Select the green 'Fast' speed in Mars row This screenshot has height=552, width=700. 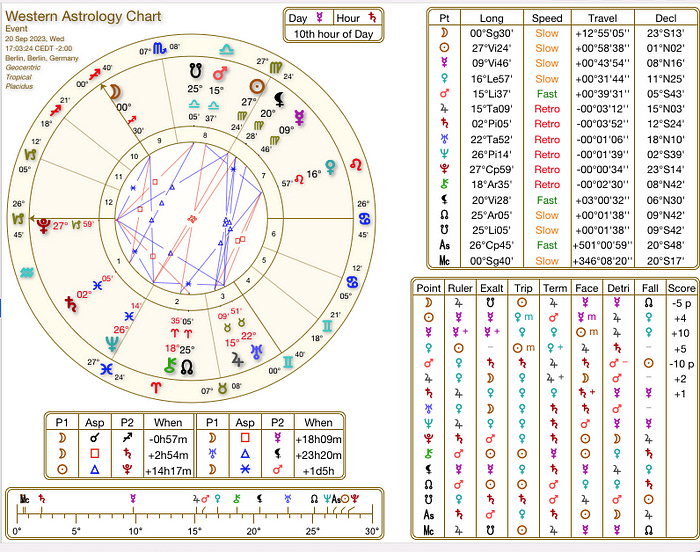click(x=547, y=94)
